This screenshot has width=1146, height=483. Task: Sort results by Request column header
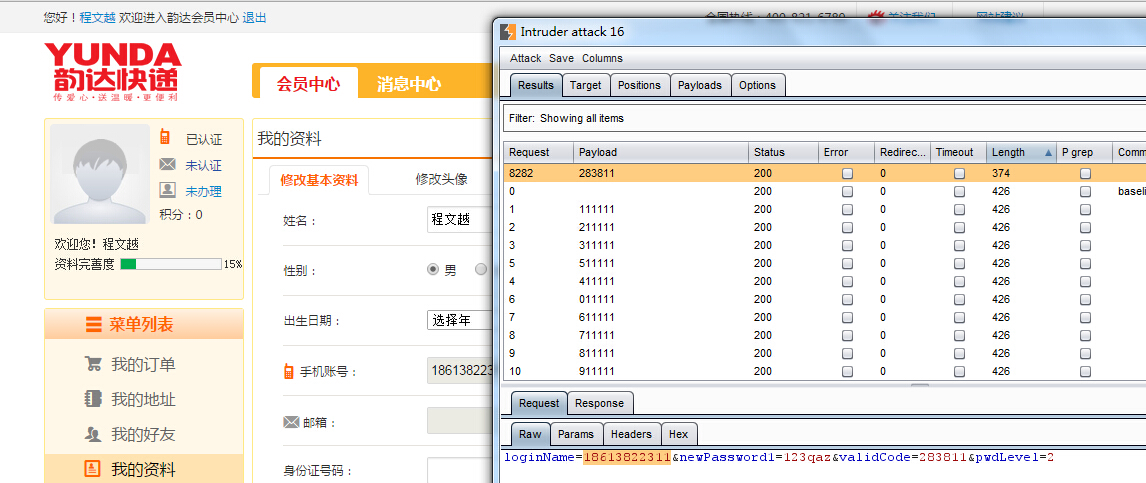(x=539, y=152)
